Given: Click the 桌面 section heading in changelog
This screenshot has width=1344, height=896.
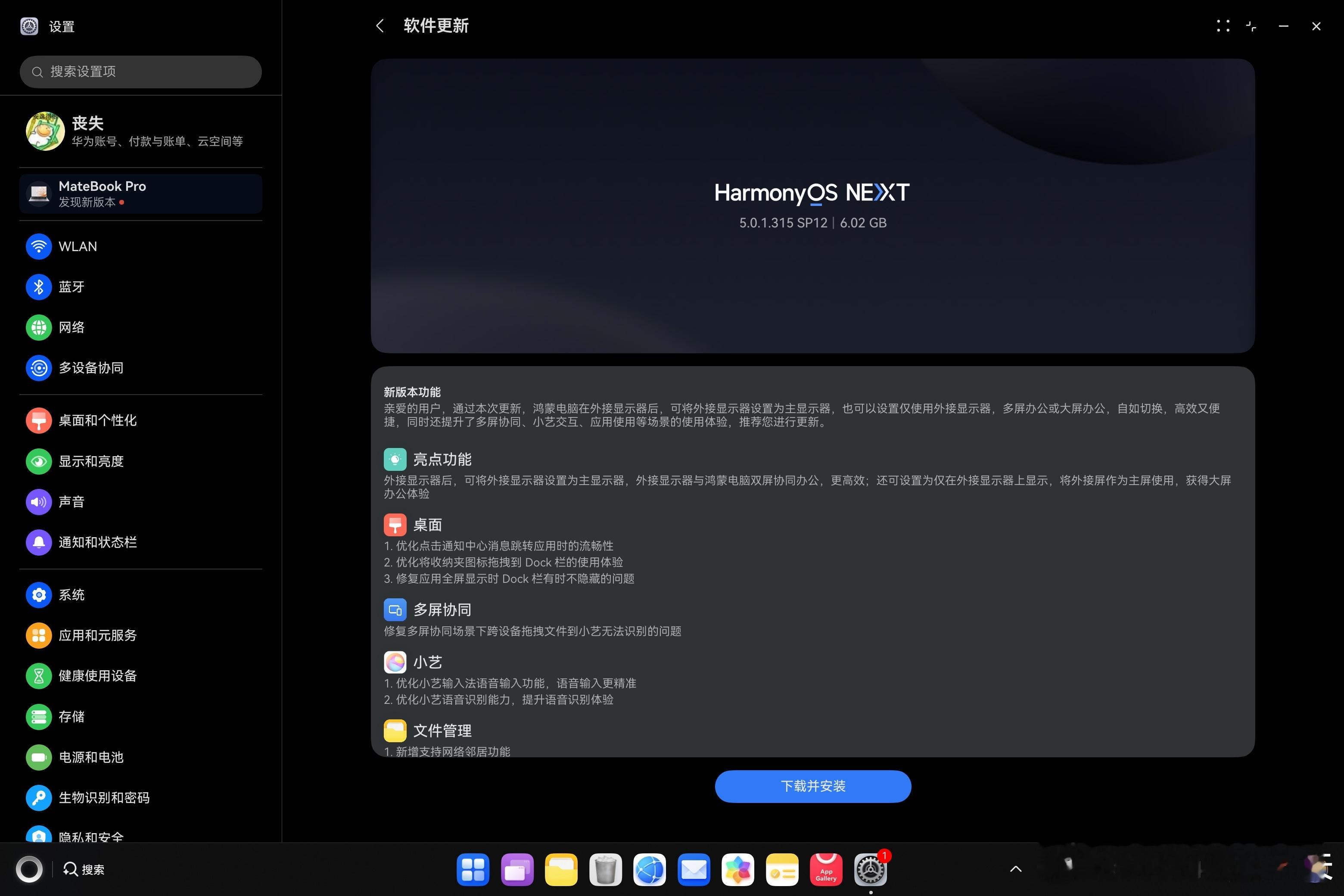Looking at the screenshot, I should [x=427, y=525].
